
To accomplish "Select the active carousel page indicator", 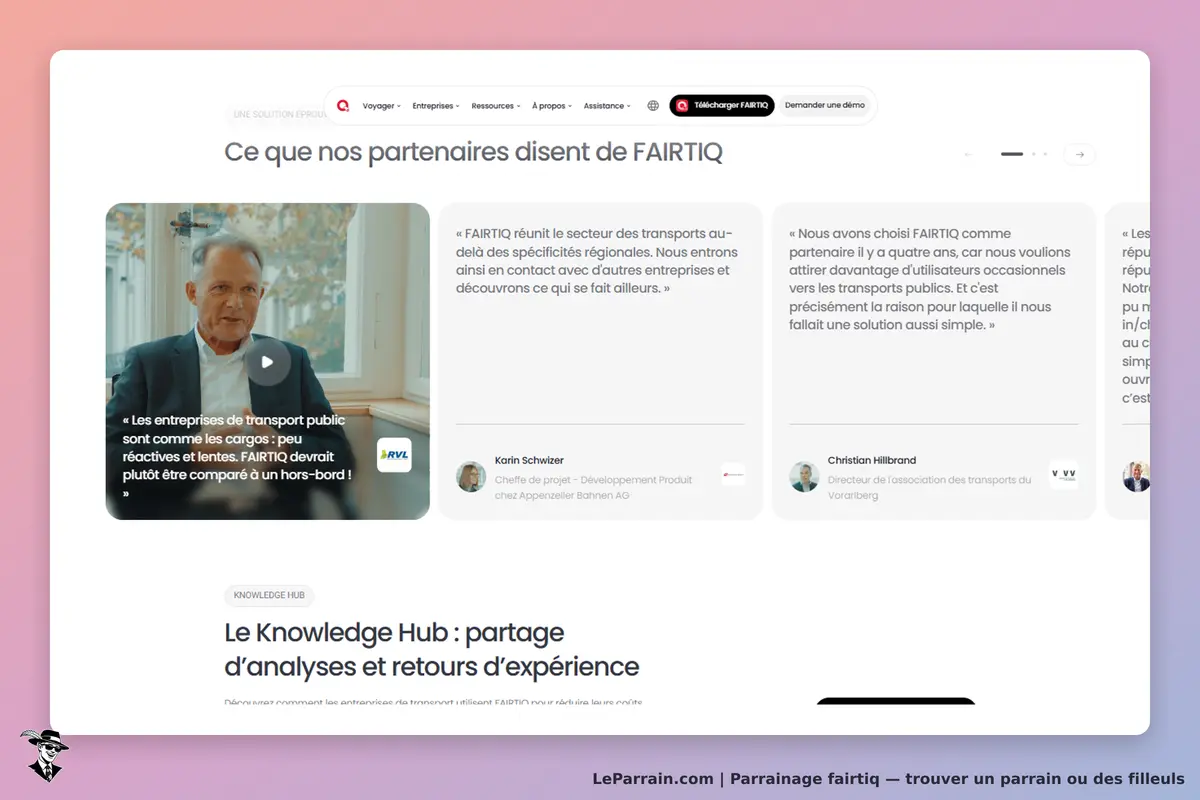I will point(1012,154).
